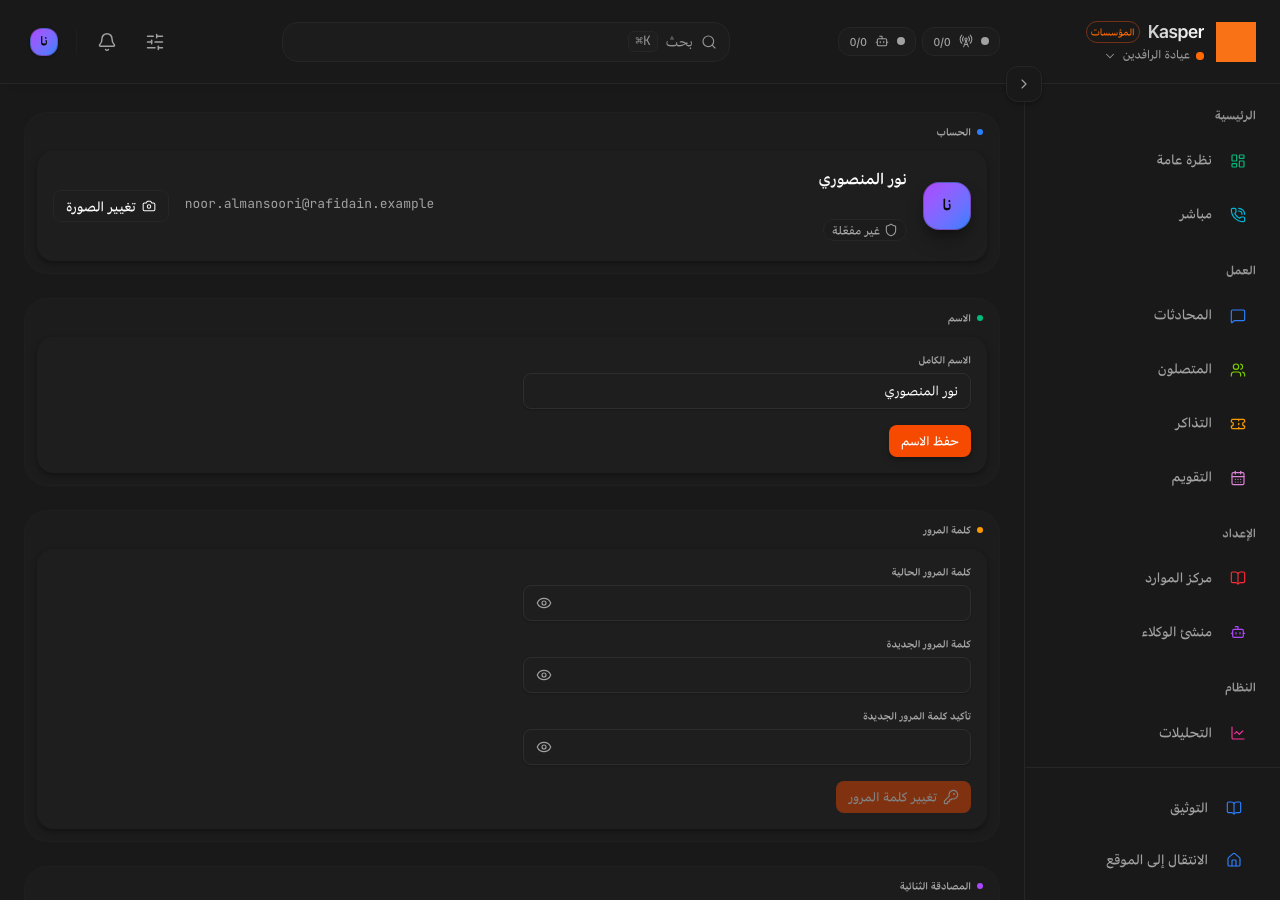Click the email noor.almansoori@rafidain.example
This screenshot has height=900, width=1280.
coord(310,204)
